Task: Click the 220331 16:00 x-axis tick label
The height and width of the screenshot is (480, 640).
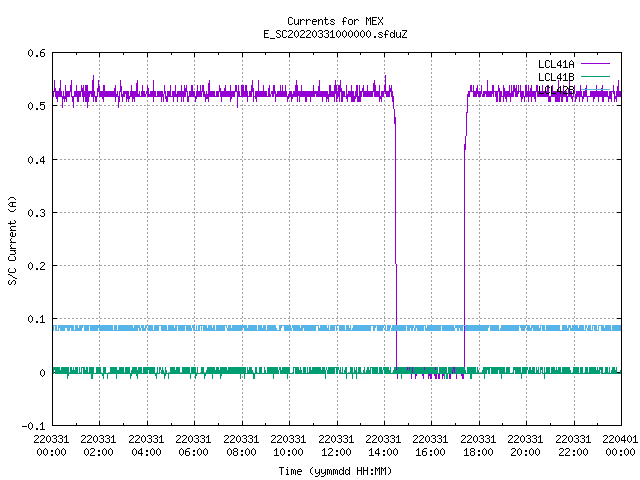Action: (430, 446)
